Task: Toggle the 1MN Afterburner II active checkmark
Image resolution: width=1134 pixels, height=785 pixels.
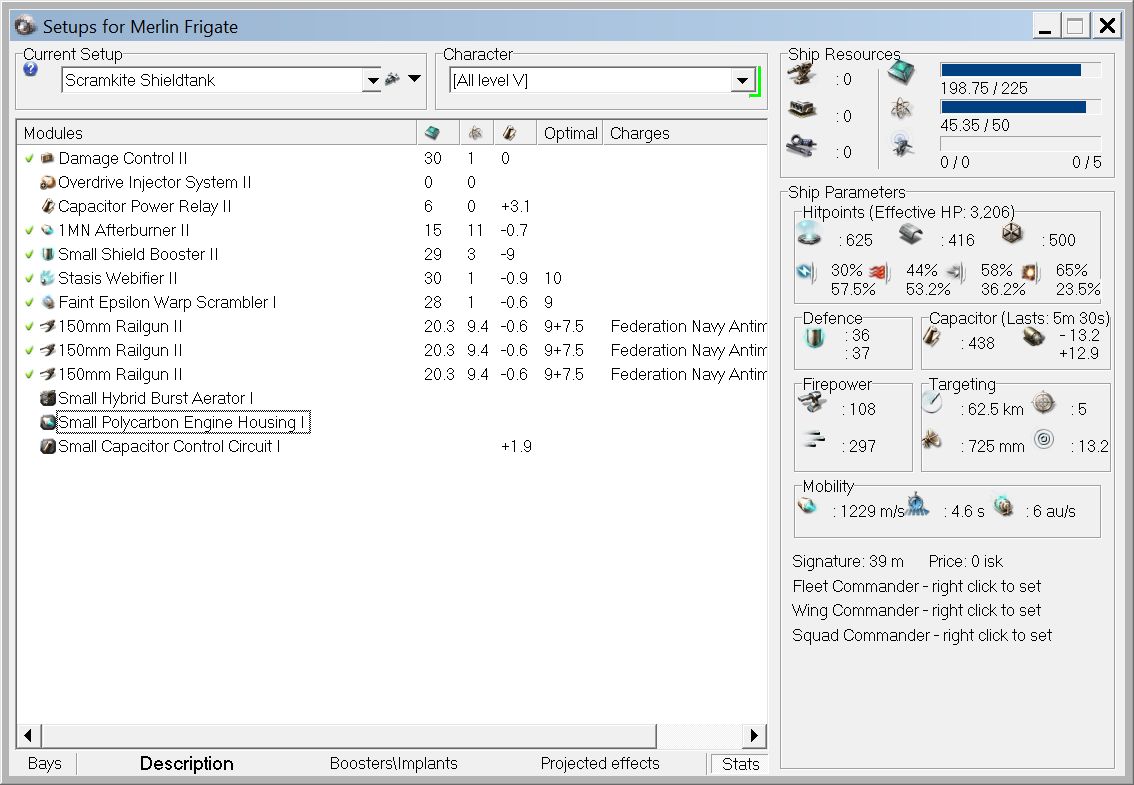Action: (29, 230)
